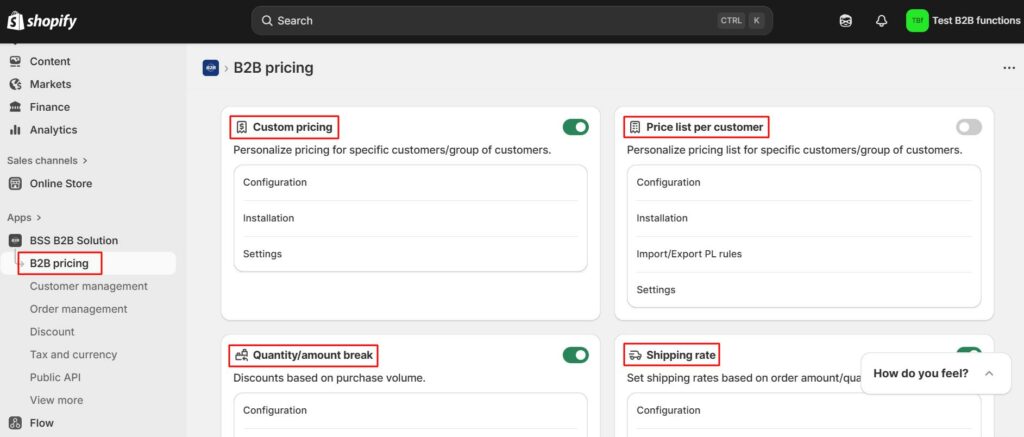Go to Finance in the sidebar
The height and width of the screenshot is (437, 1024).
point(50,107)
